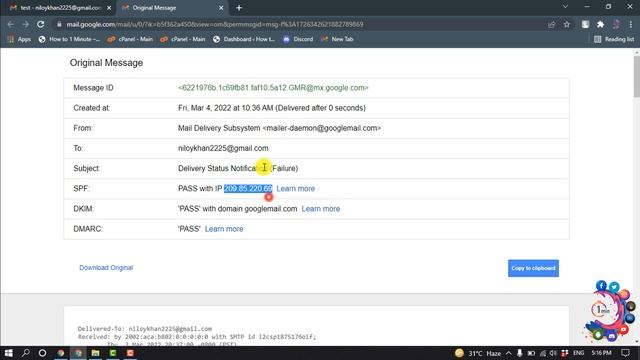This screenshot has height=360, width=640.
Task: Reload the page with the refresh icon
Action: tap(40, 24)
